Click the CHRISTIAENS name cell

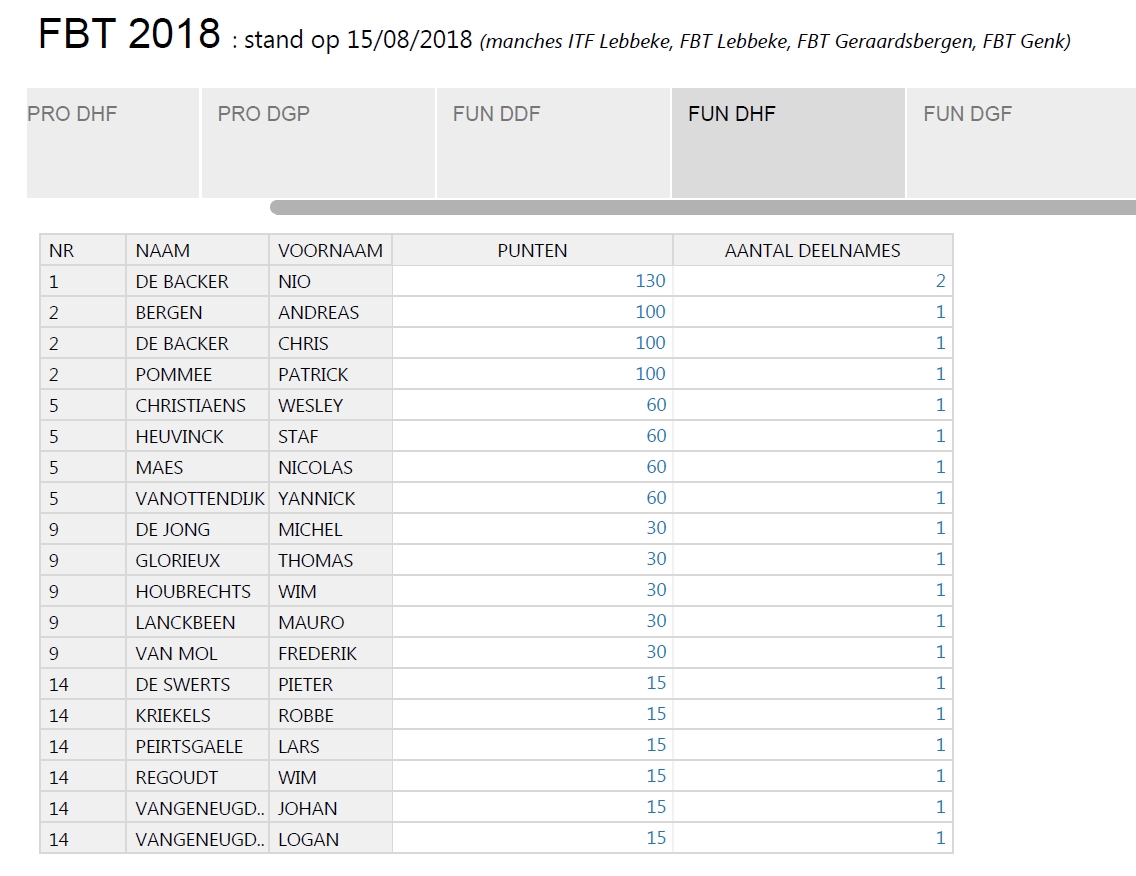click(x=197, y=406)
